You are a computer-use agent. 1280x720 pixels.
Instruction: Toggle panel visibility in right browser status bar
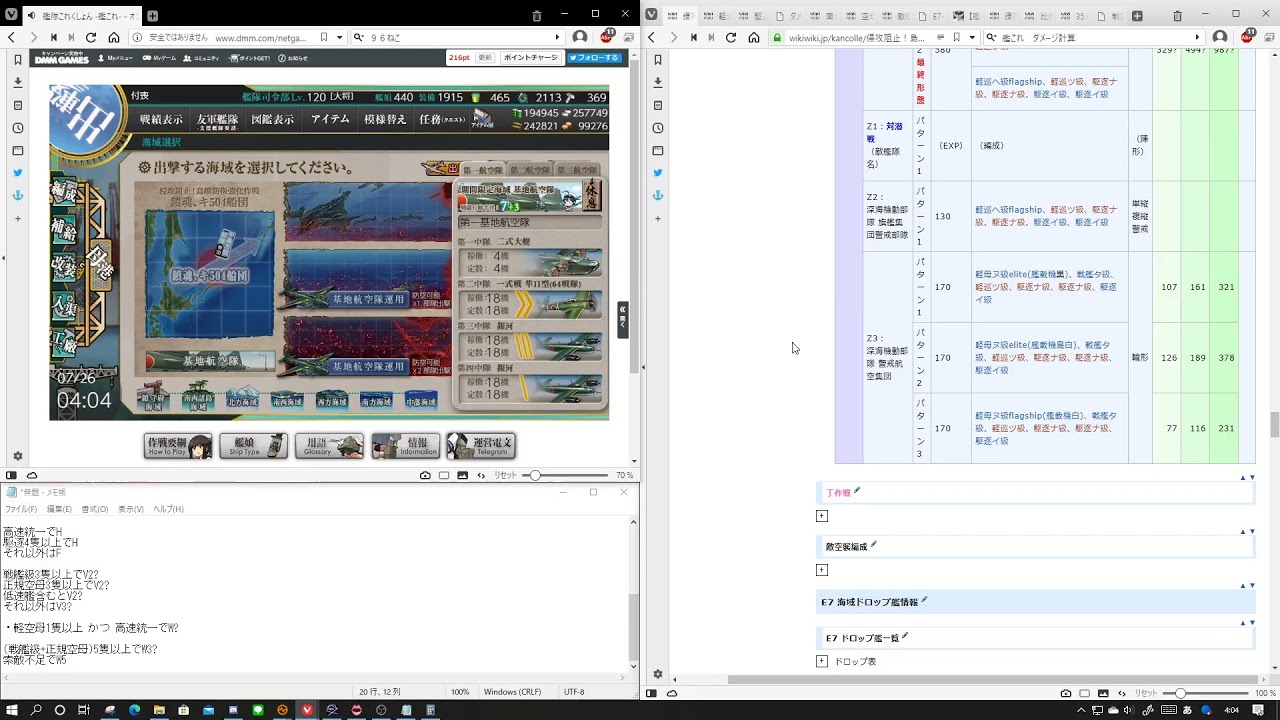click(651, 693)
